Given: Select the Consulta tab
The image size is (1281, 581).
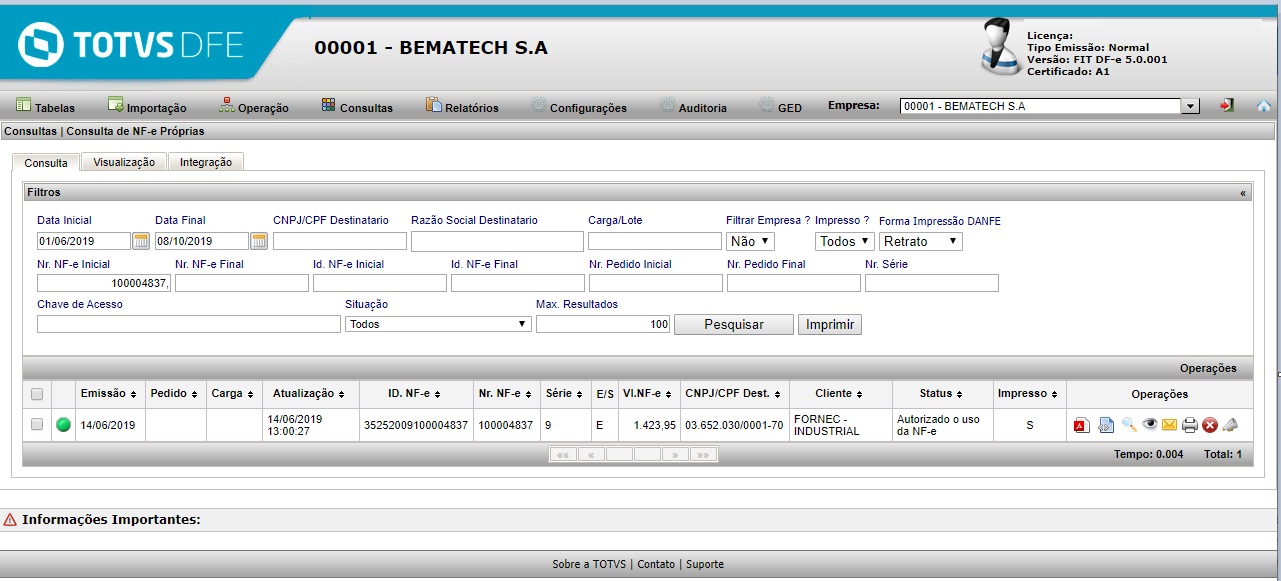Looking at the screenshot, I should pyautogui.click(x=46, y=162).
